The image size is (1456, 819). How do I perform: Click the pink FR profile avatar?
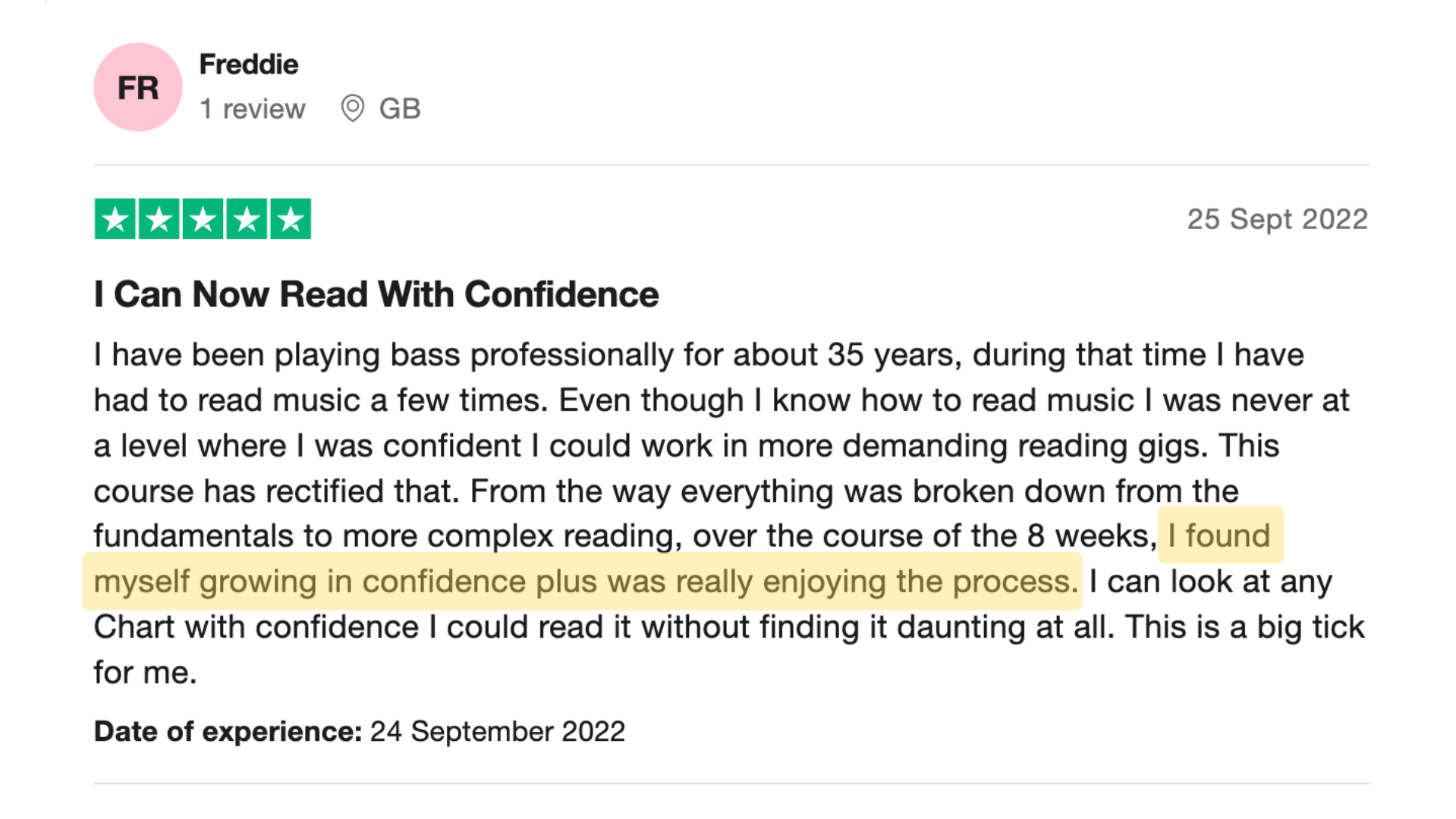[x=137, y=87]
